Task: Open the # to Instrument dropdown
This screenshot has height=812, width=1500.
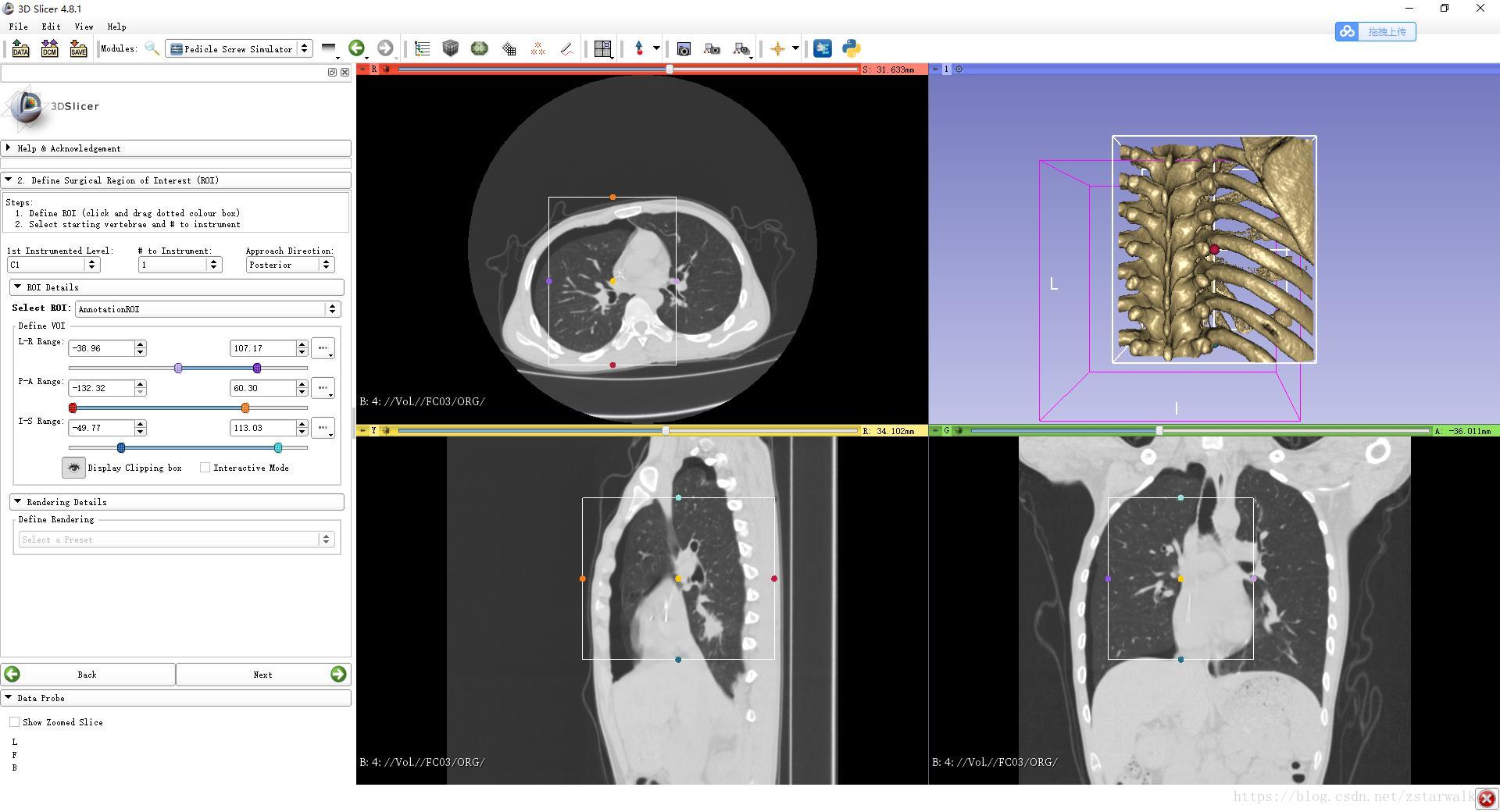Action: [x=180, y=265]
